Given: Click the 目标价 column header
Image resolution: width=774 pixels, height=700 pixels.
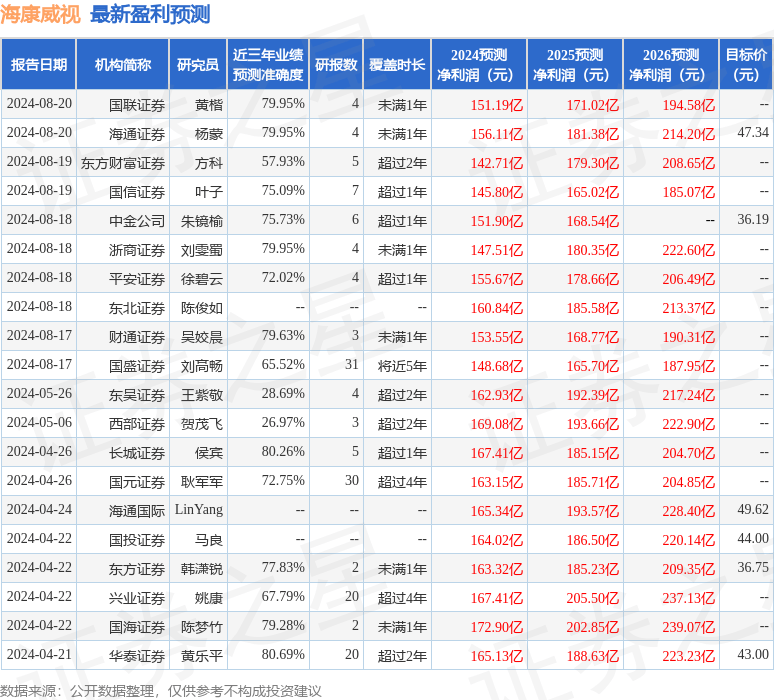Looking at the screenshot, I should 746,65.
